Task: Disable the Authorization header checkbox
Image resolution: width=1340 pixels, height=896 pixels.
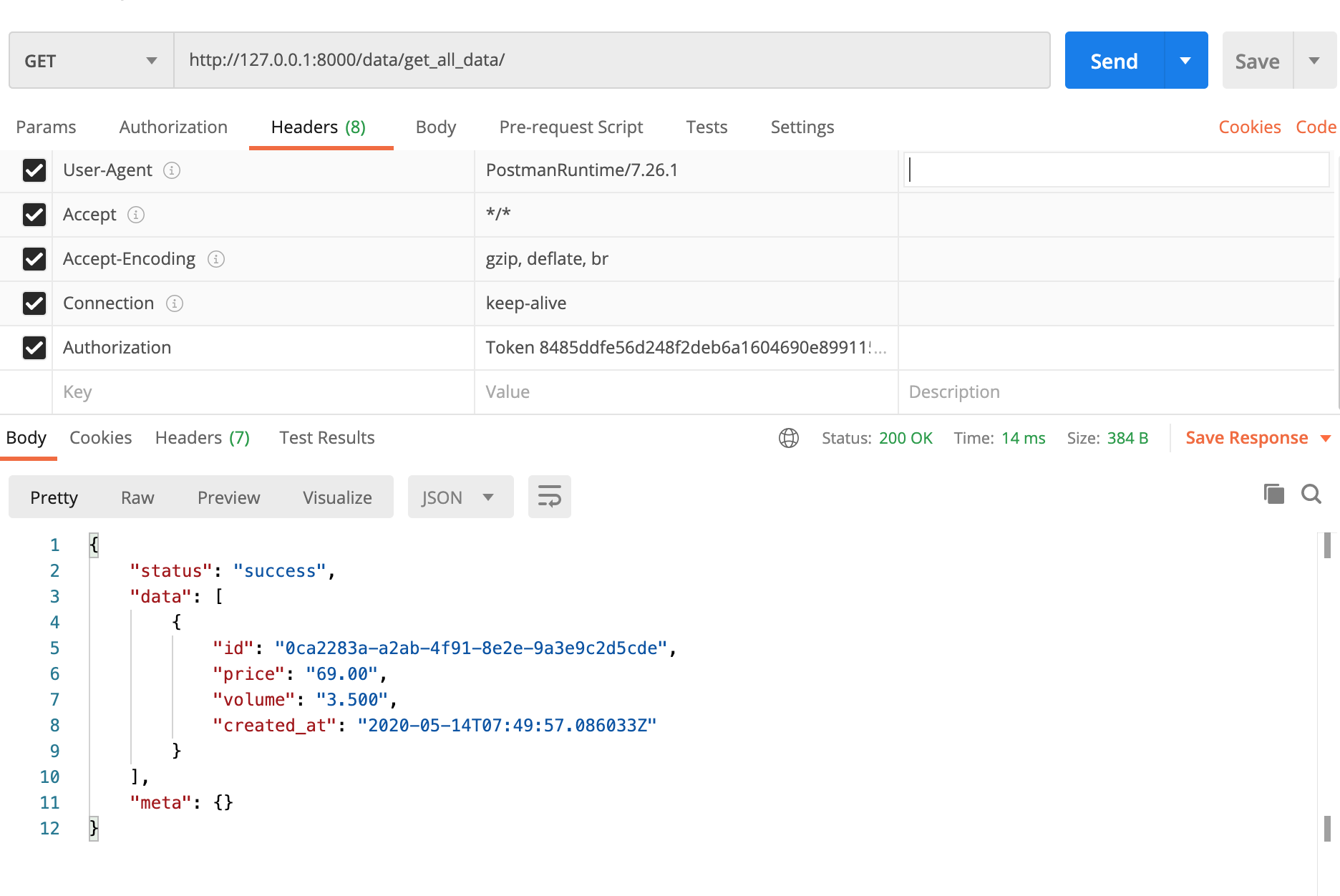Action: pos(34,348)
